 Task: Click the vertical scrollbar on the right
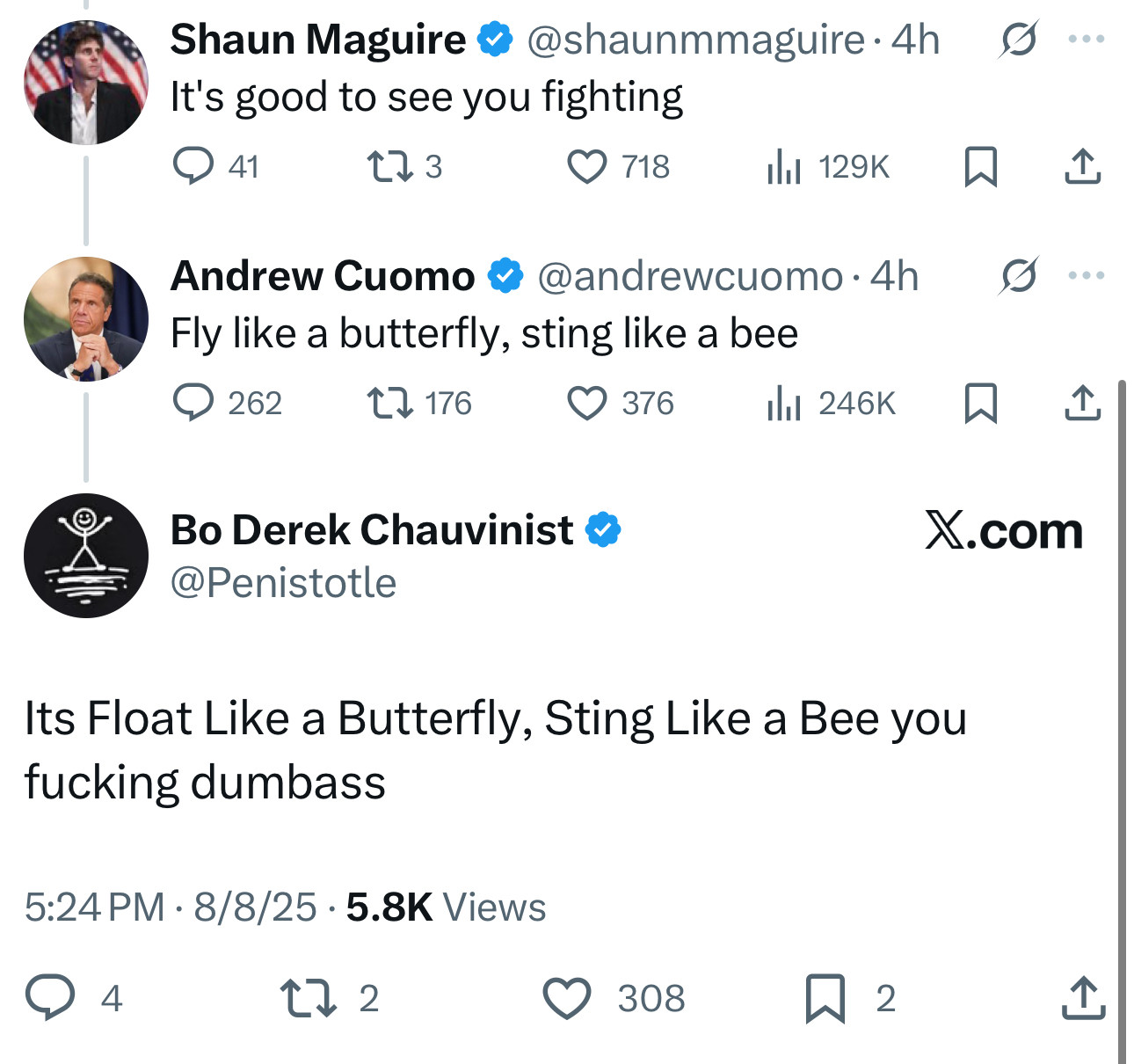[x=1122, y=721]
